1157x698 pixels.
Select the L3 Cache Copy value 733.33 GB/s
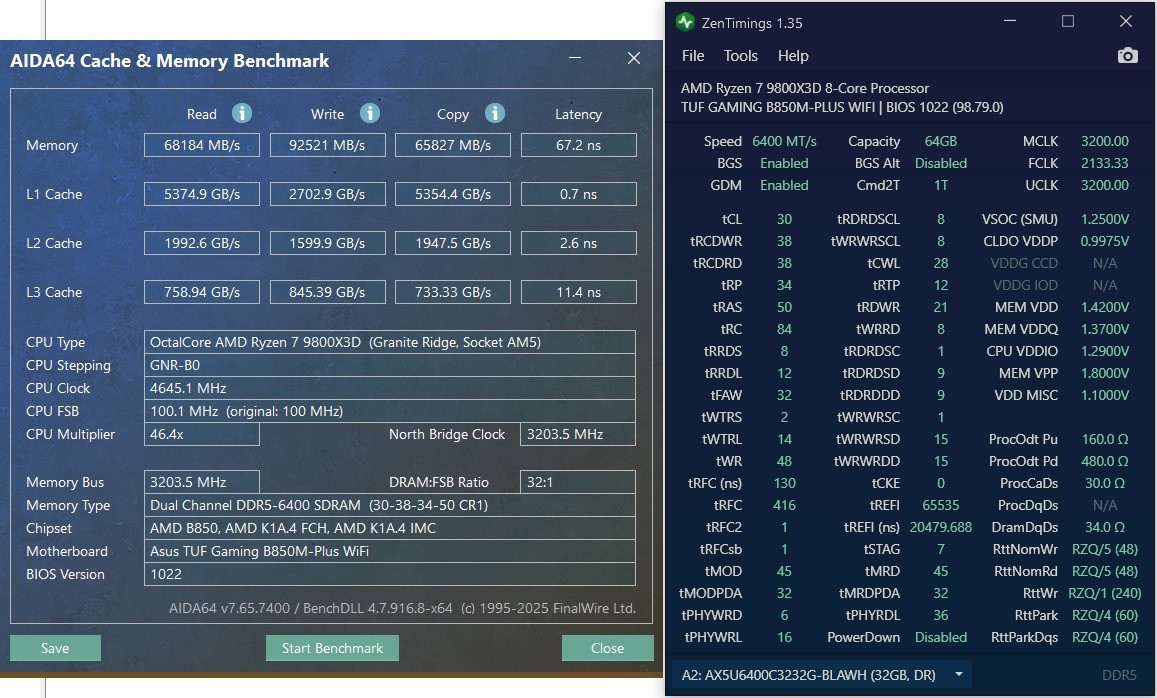453,292
